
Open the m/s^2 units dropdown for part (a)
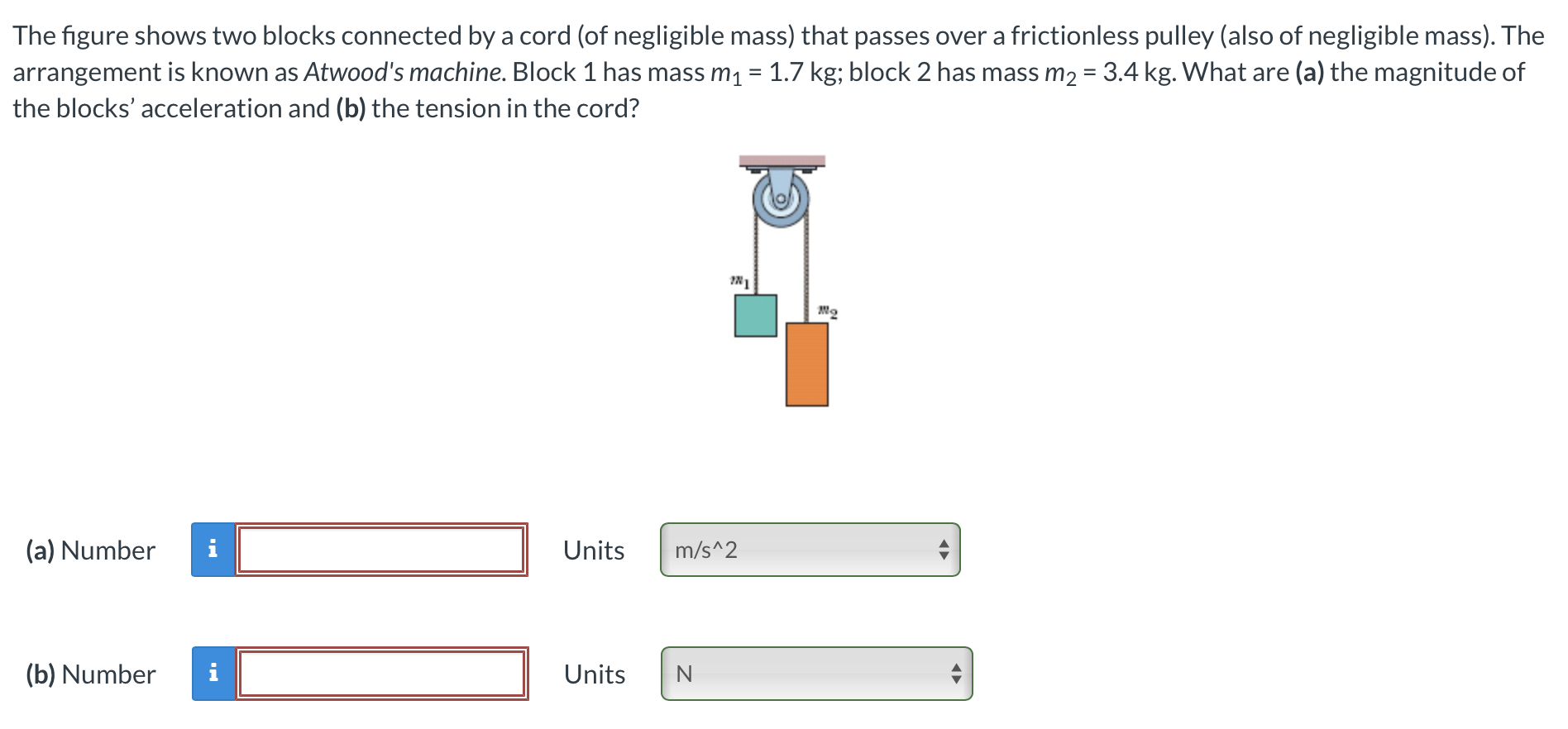point(809,550)
